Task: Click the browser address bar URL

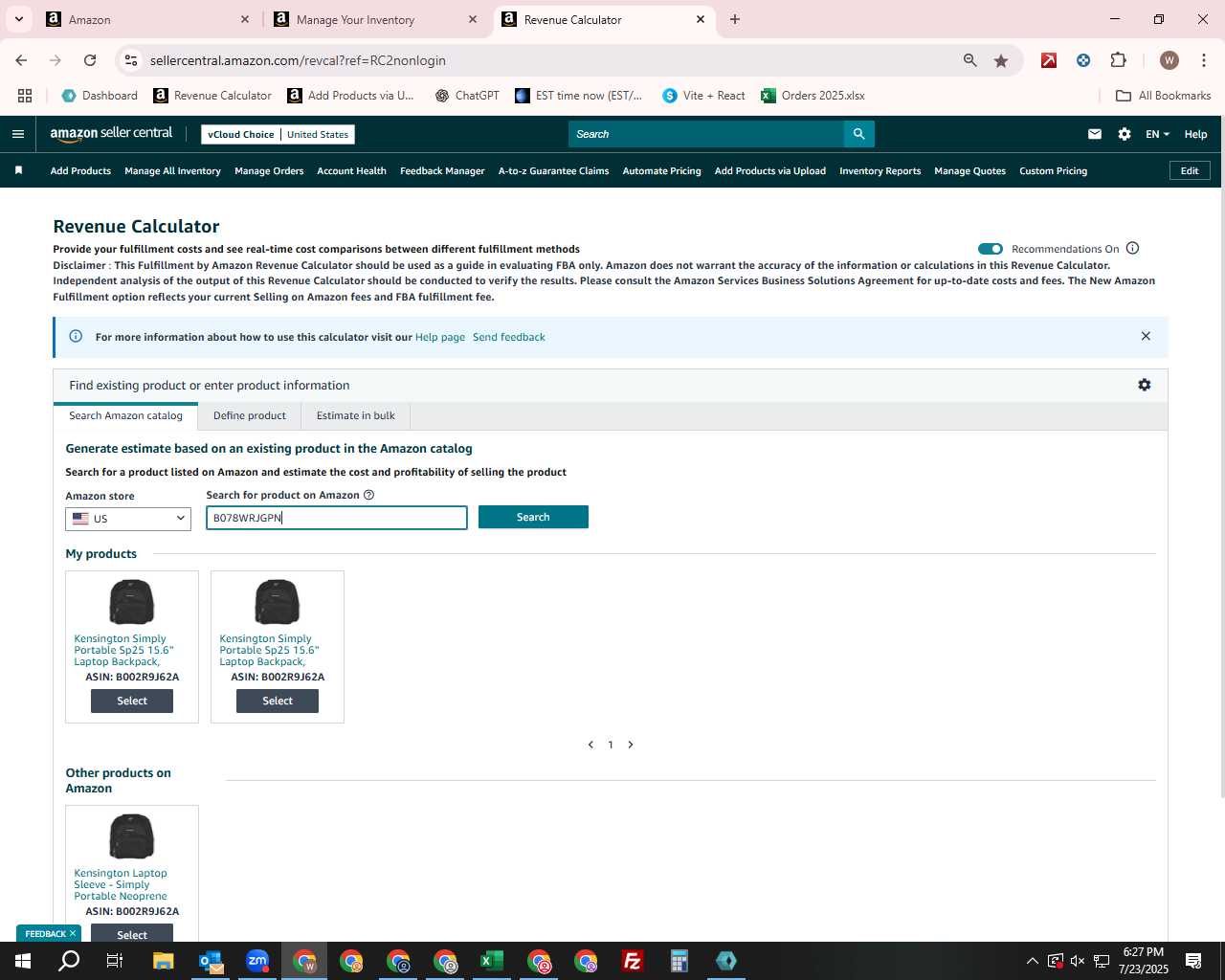Action: coord(298,60)
